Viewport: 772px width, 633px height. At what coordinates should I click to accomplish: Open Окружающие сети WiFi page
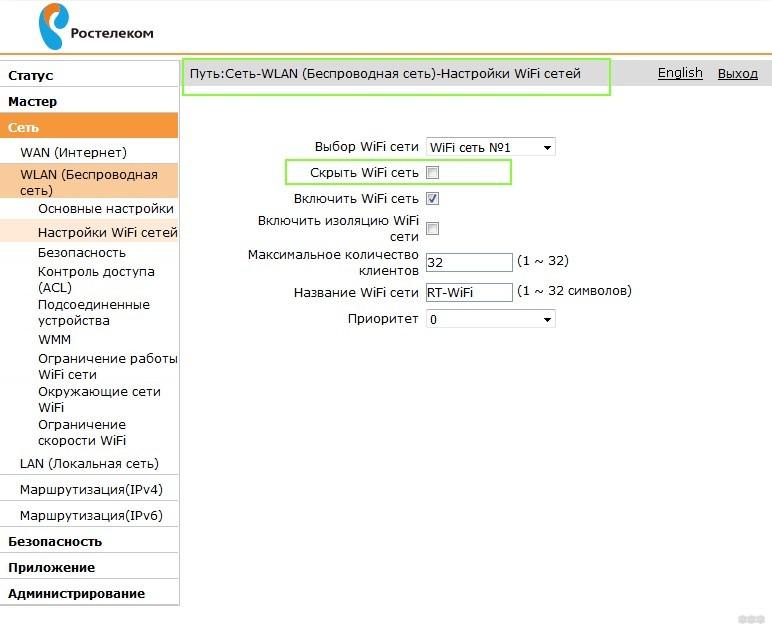click(99, 399)
